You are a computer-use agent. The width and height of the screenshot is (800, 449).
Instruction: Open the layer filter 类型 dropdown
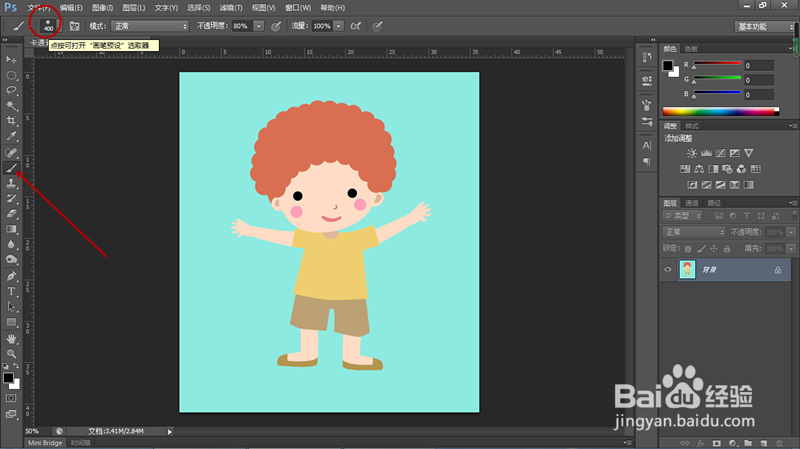pyautogui.click(x=683, y=216)
